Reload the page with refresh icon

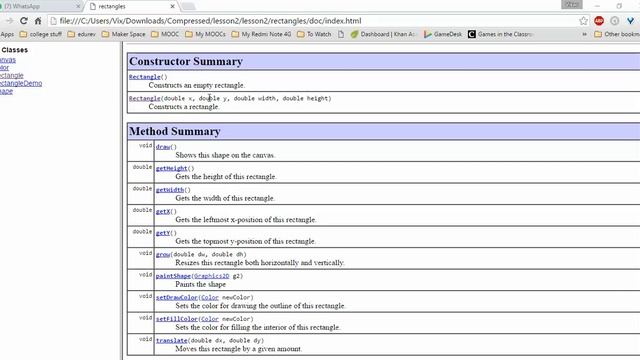(x=24, y=21)
